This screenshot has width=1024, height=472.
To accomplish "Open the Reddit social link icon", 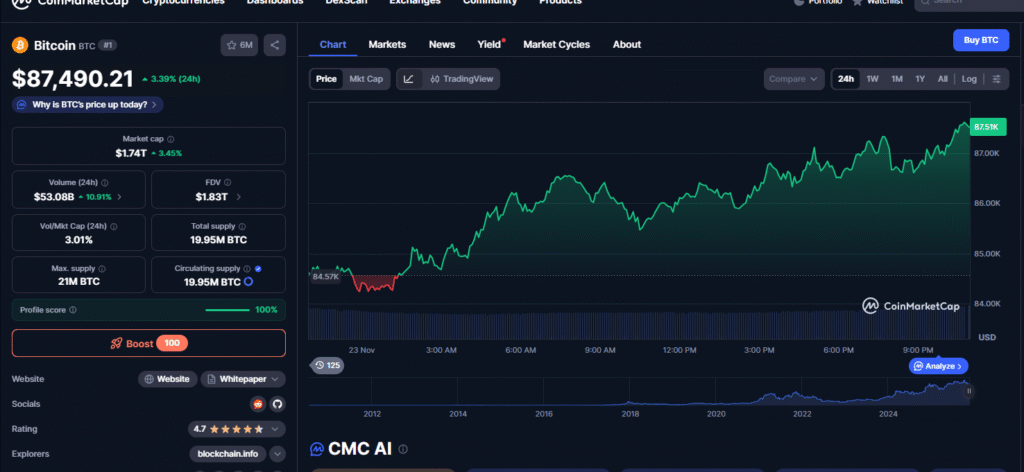I will click(x=258, y=404).
